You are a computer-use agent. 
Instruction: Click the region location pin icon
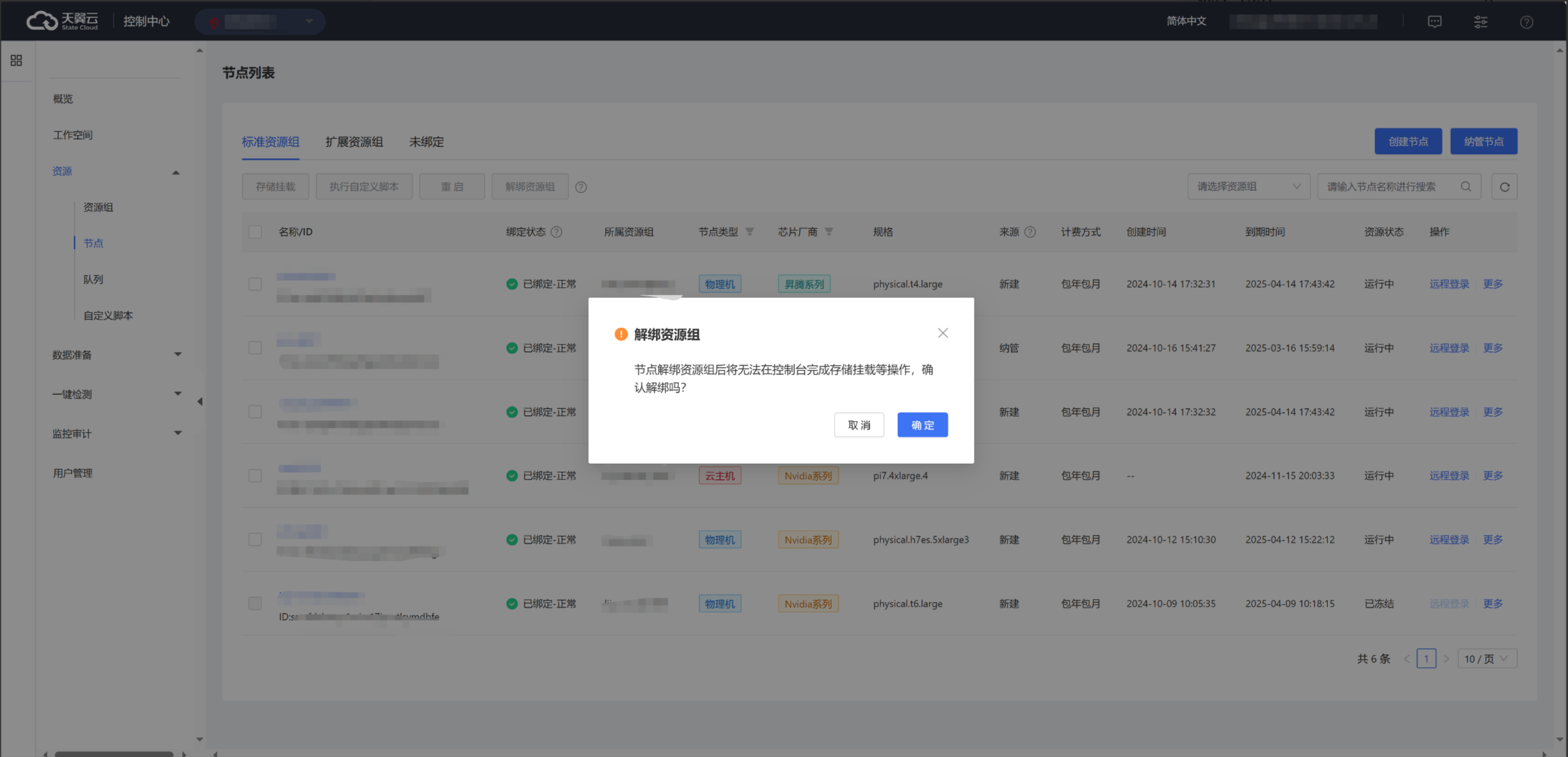click(213, 23)
